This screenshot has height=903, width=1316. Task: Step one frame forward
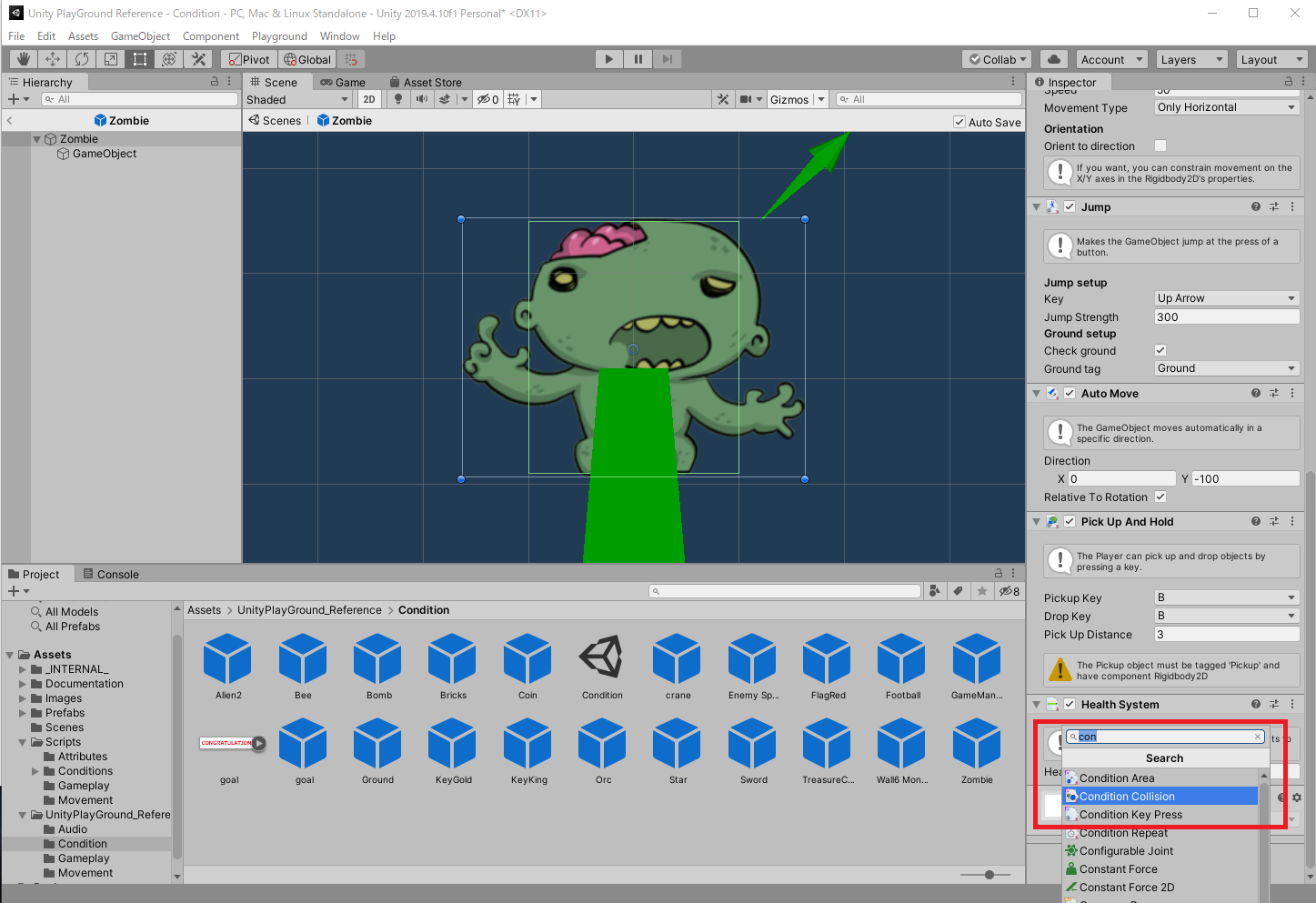pyautogui.click(x=668, y=59)
